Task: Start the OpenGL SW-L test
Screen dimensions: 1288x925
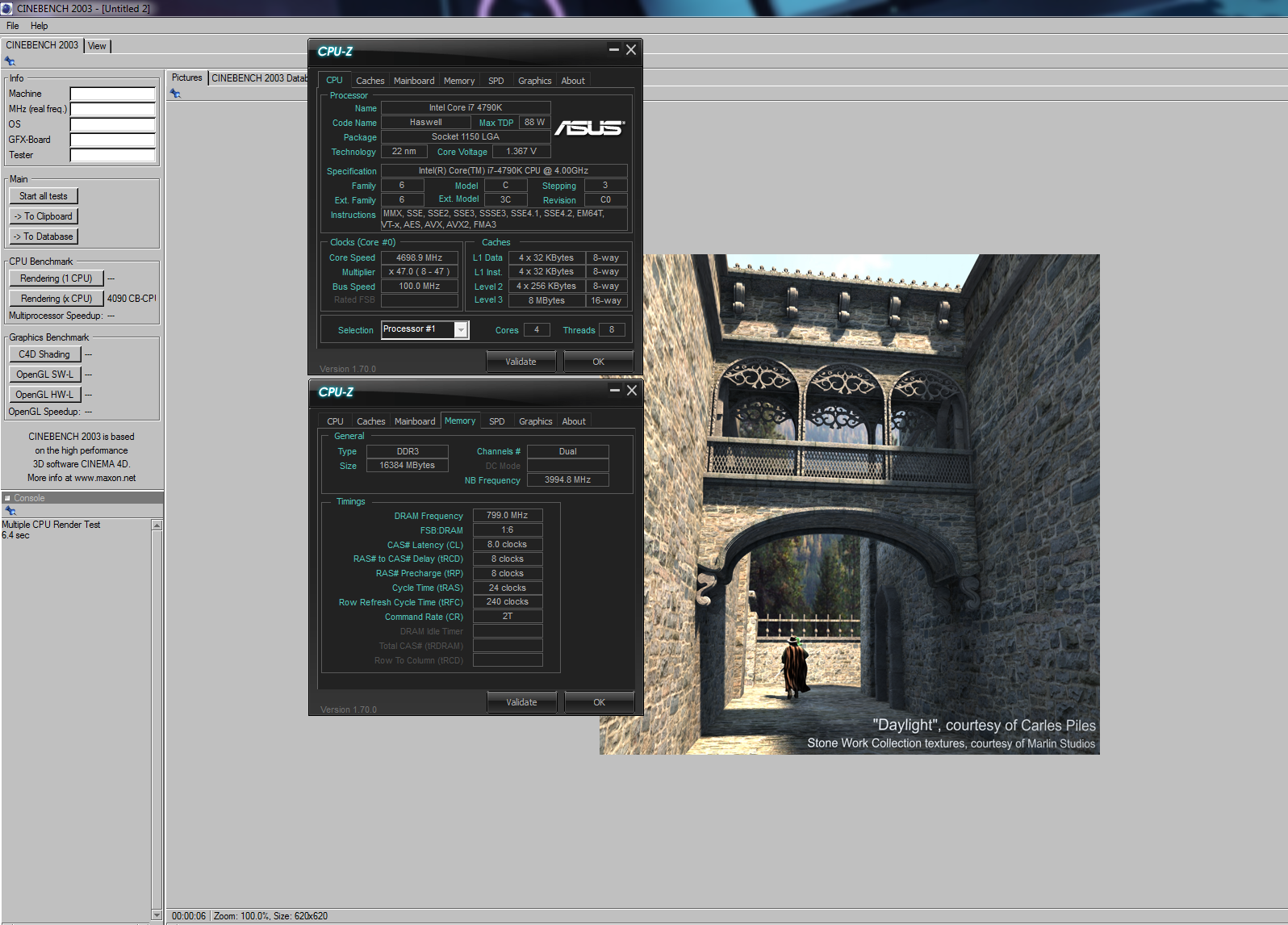Action: [x=44, y=375]
